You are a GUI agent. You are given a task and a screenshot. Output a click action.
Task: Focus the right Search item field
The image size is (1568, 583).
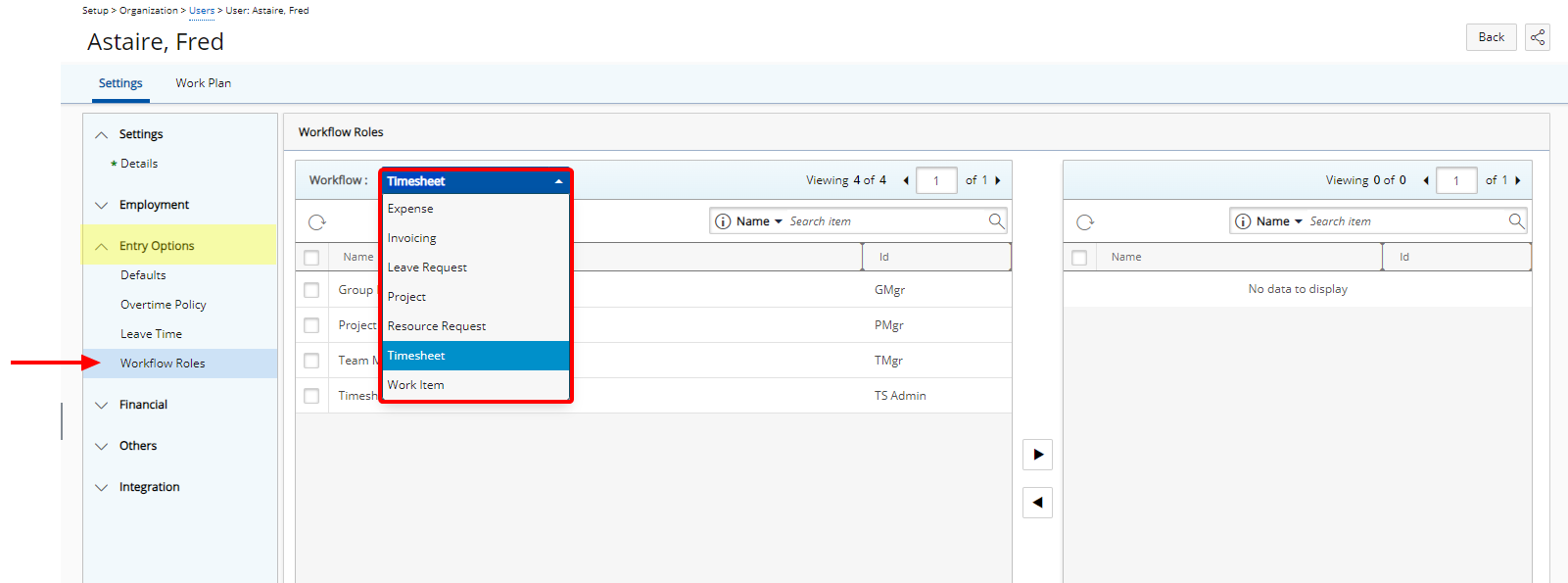point(1406,221)
